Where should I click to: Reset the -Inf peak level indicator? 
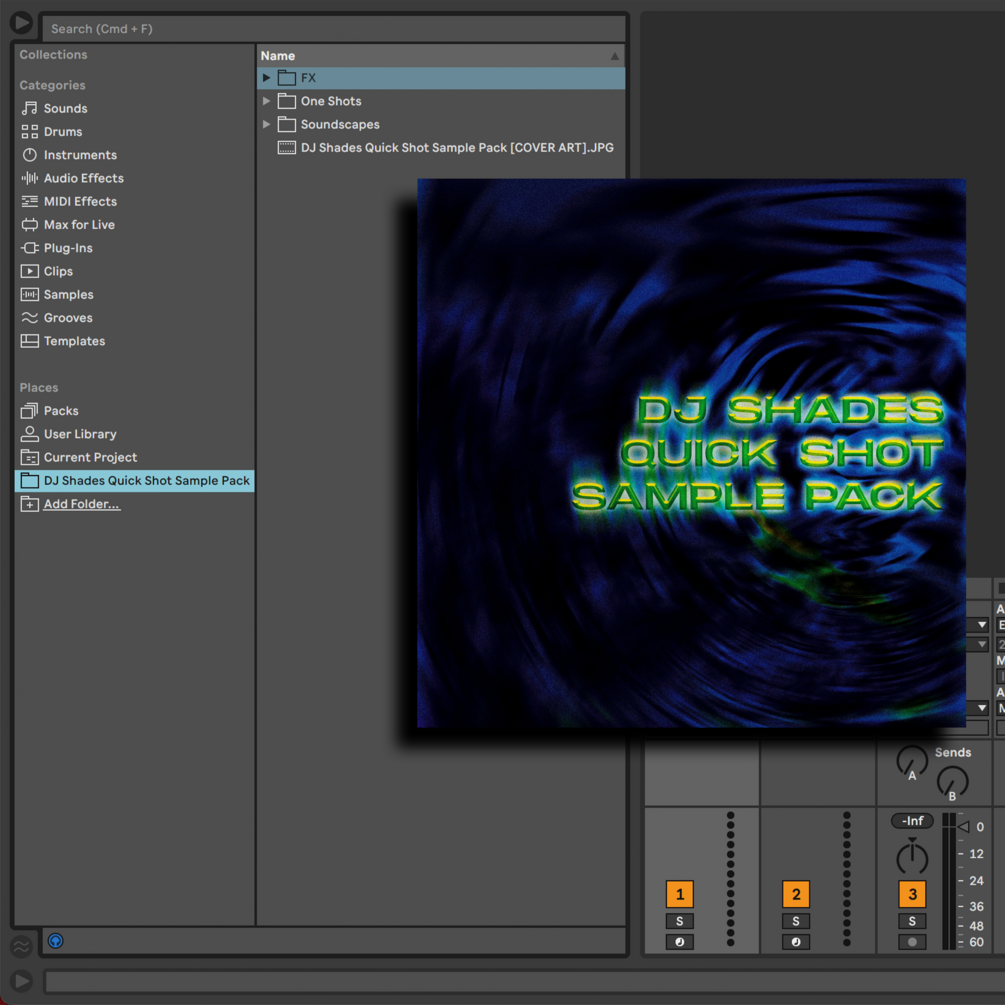click(912, 820)
